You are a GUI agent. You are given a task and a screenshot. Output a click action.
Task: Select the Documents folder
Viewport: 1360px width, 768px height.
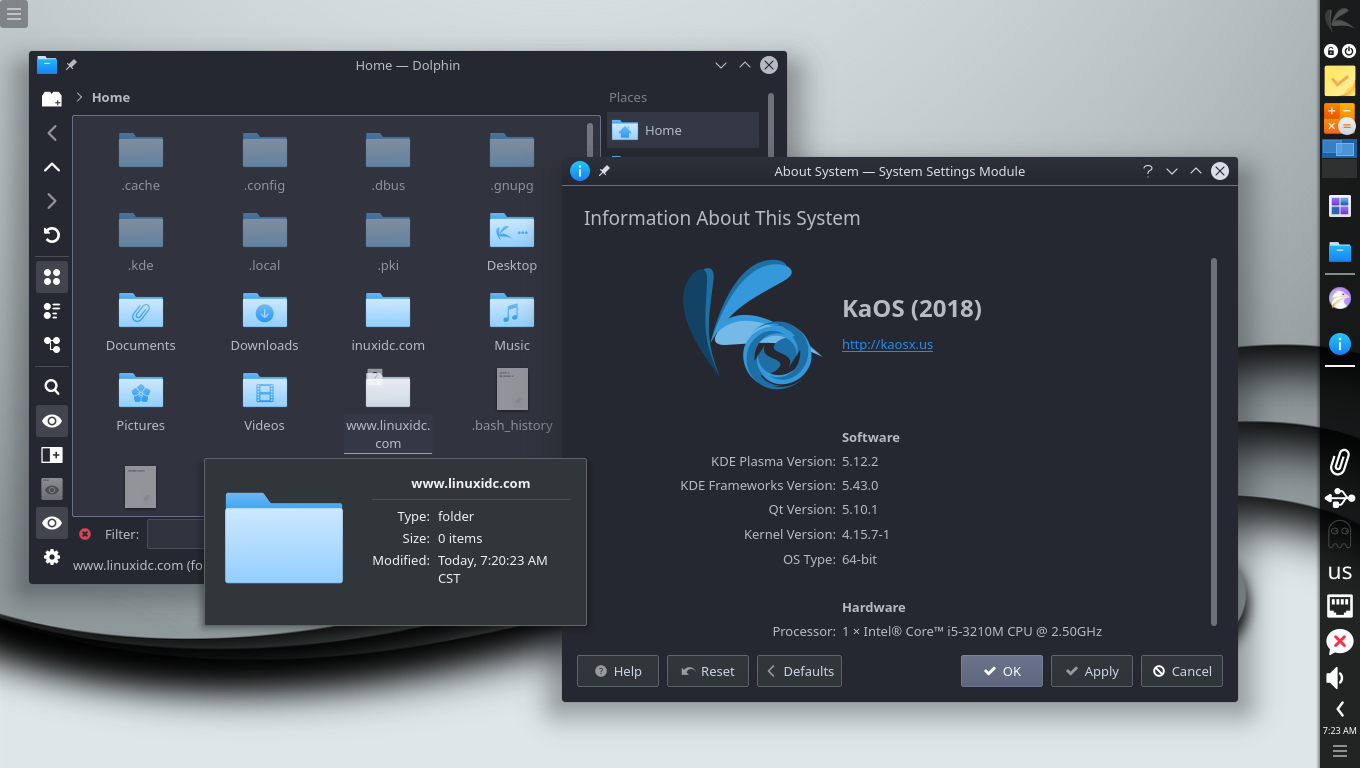(x=141, y=322)
